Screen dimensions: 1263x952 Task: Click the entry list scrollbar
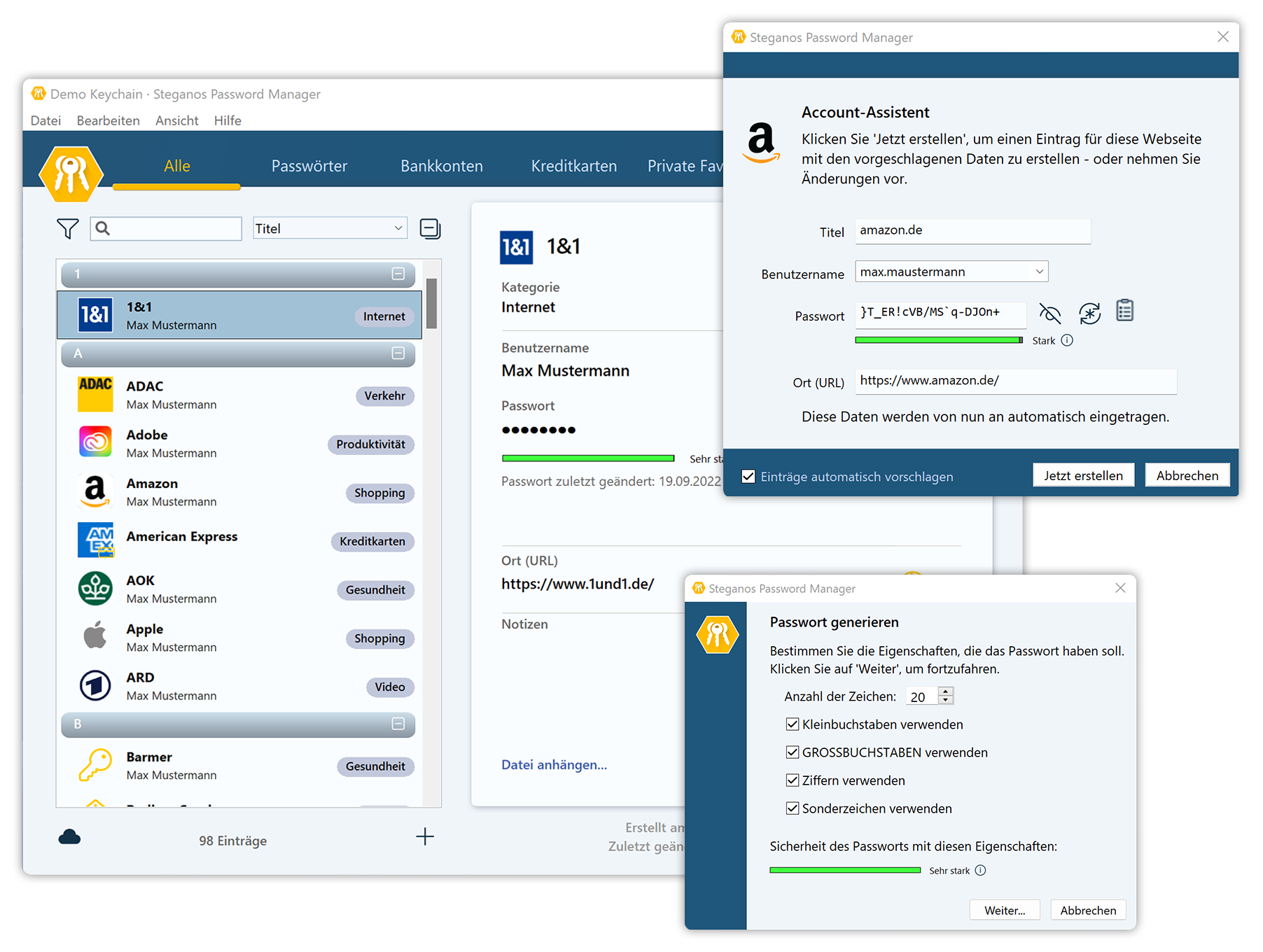click(x=431, y=303)
